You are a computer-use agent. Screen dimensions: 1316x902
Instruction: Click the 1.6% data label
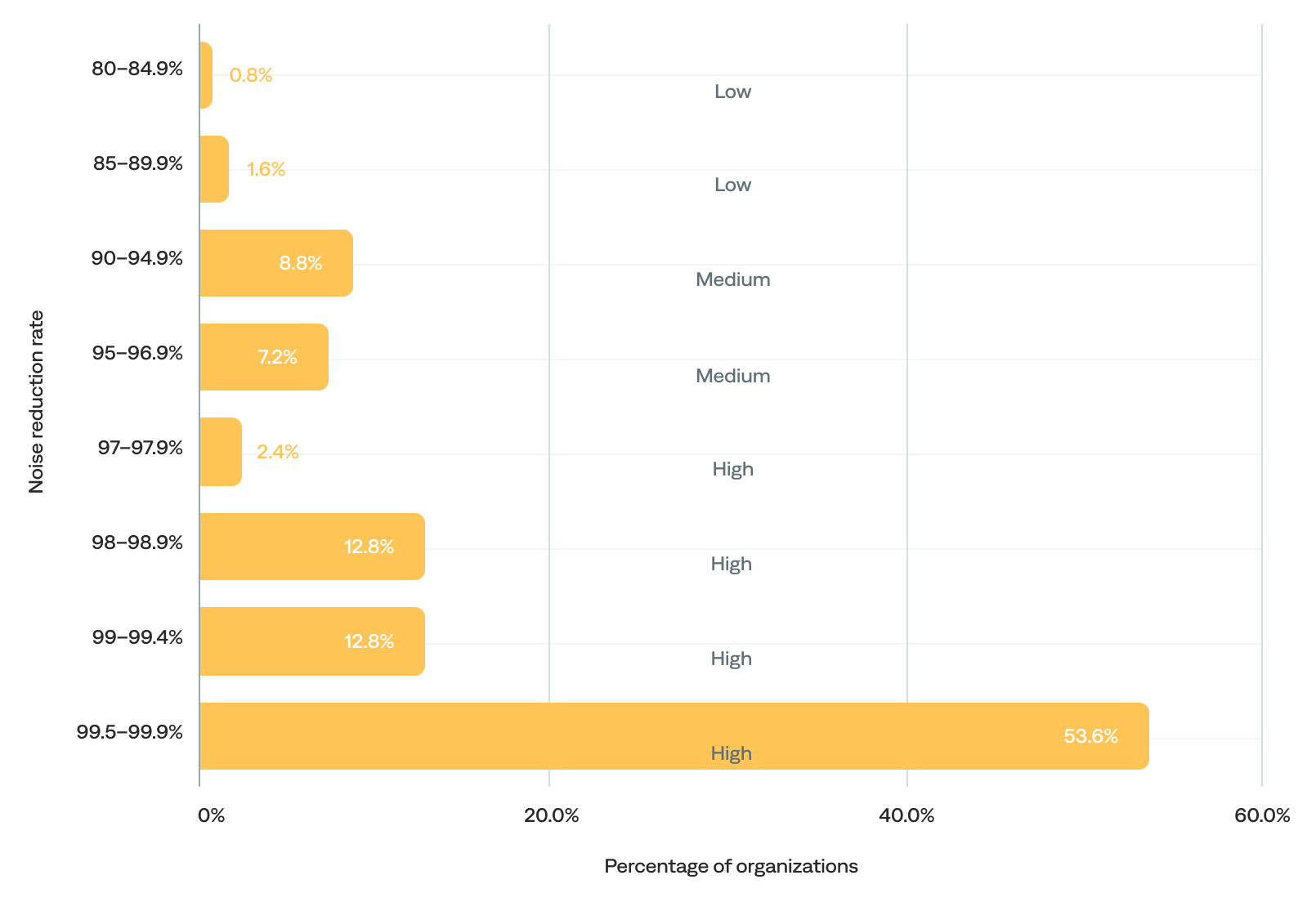pos(266,169)
